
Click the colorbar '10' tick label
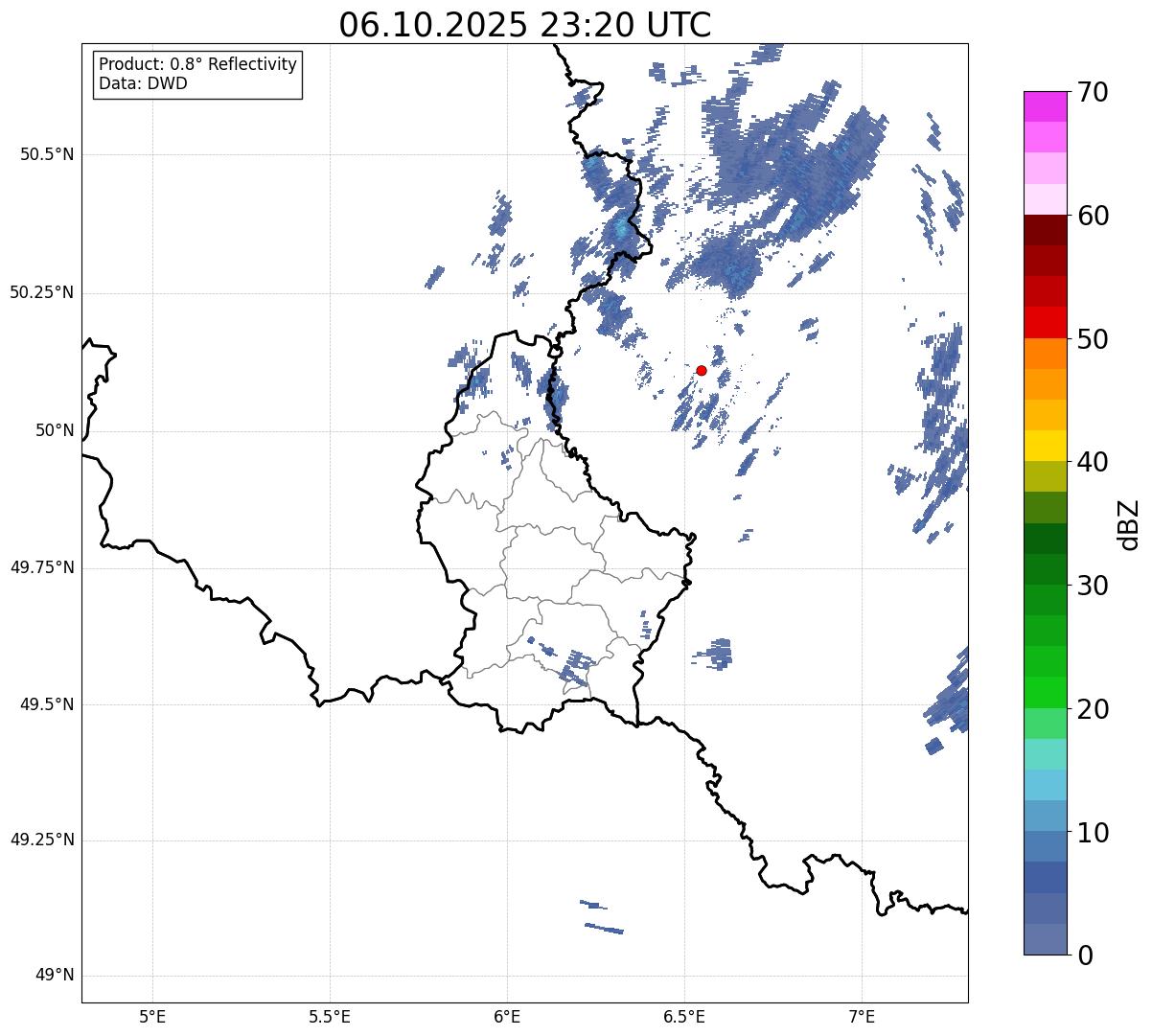(x=1093, y=833)
